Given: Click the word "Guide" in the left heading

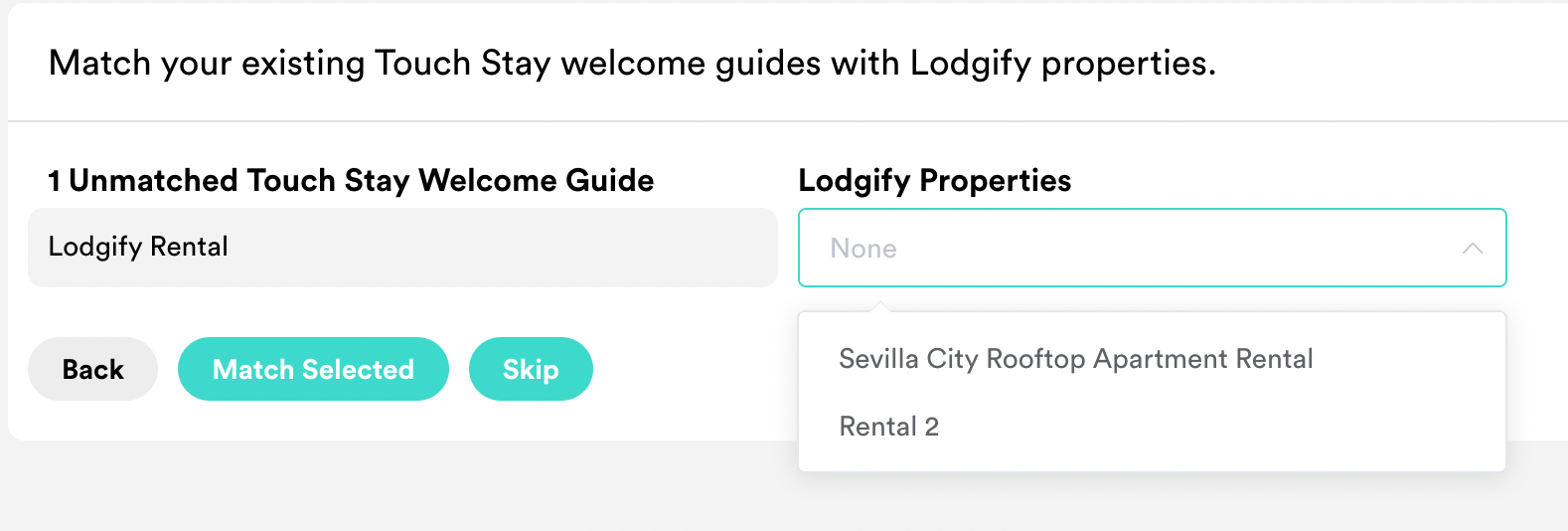Looking at the screenshot, I should [609, 180].
